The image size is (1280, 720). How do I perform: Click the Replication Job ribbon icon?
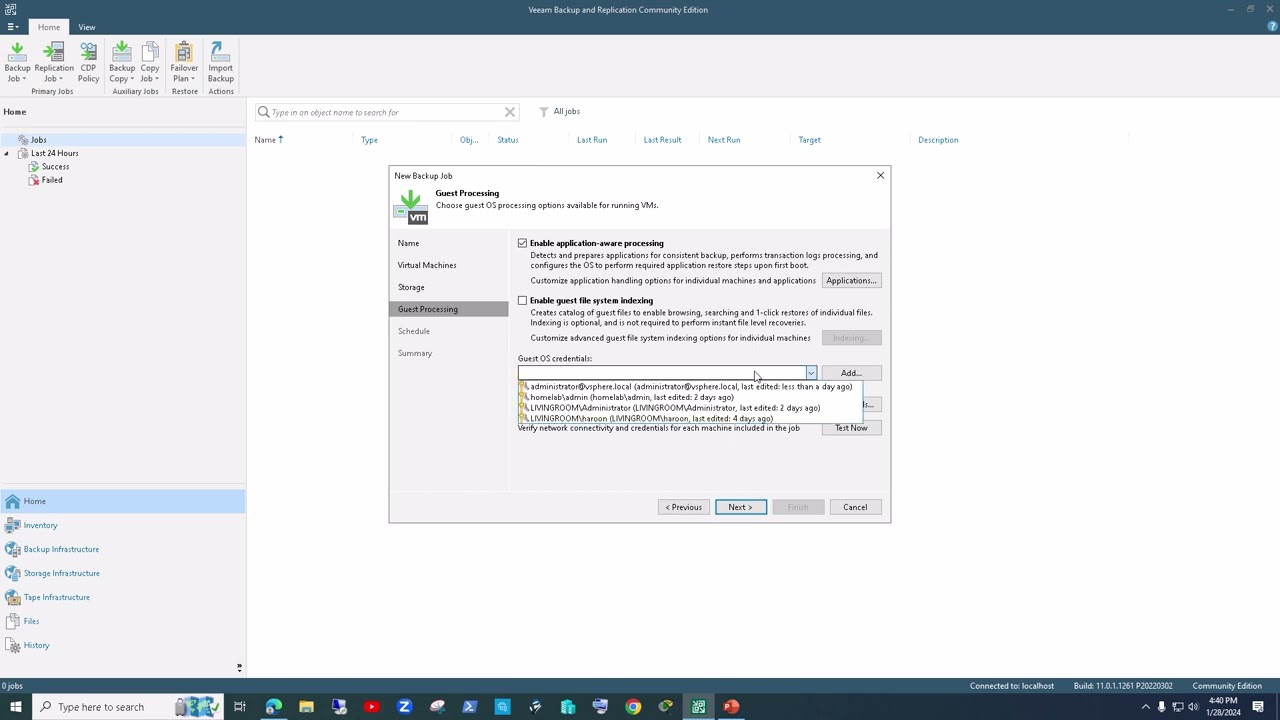(54, 62)
